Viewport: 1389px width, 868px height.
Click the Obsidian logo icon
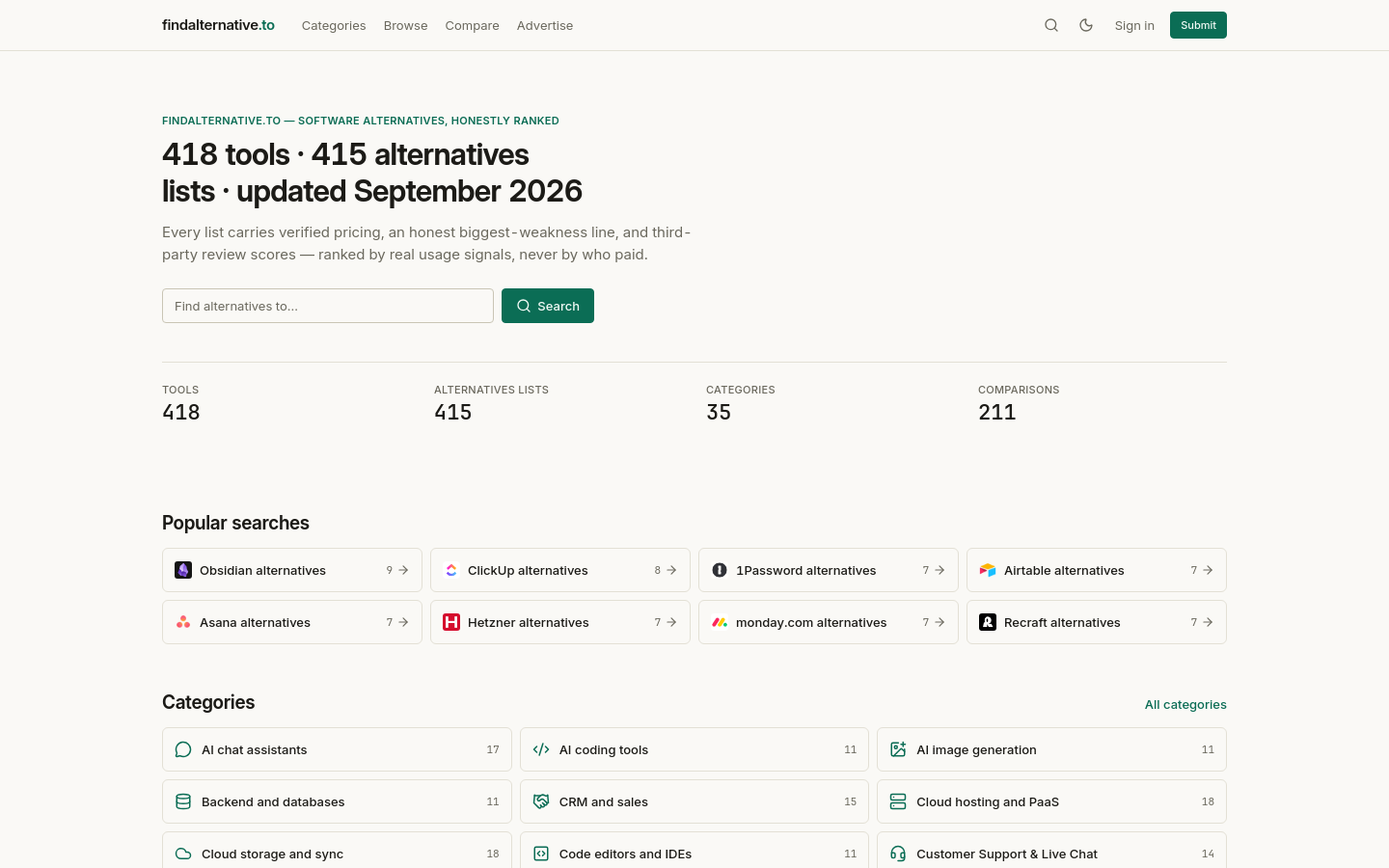pos(183,570)
